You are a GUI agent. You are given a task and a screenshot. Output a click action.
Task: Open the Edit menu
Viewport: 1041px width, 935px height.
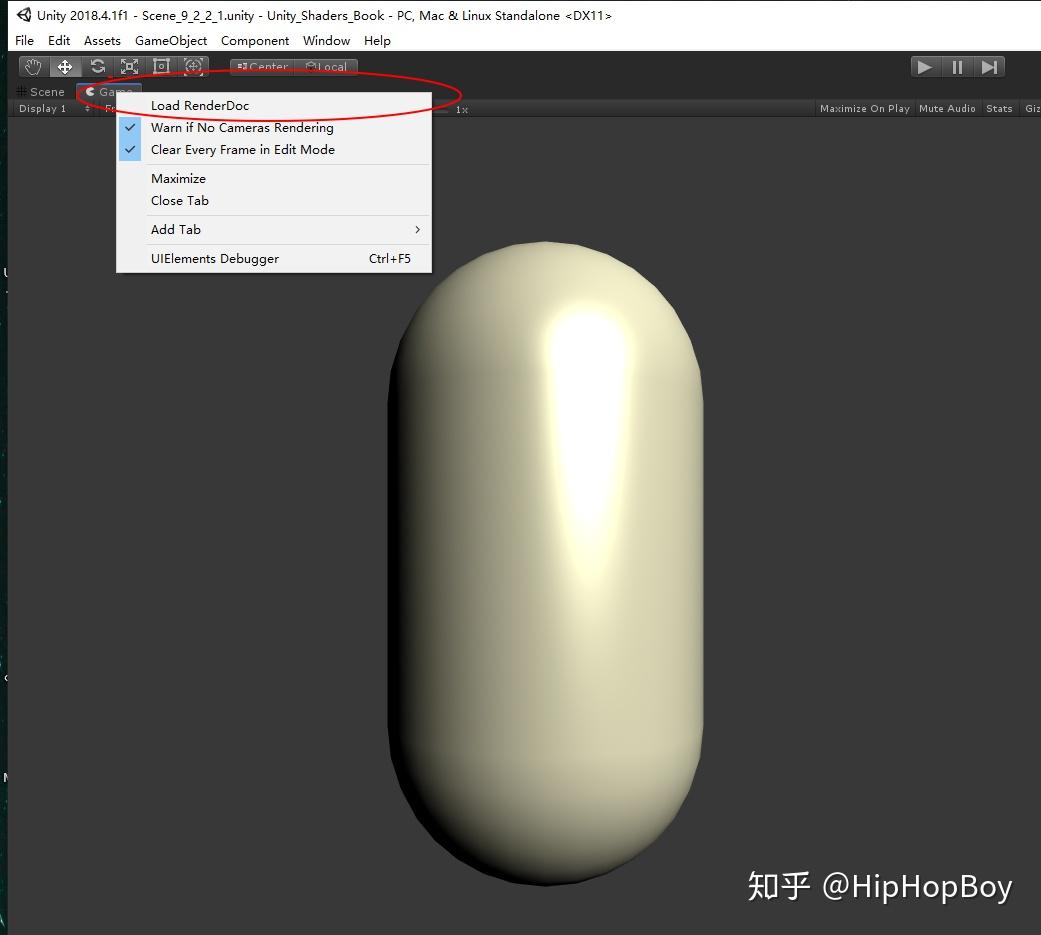click(59, 41)
